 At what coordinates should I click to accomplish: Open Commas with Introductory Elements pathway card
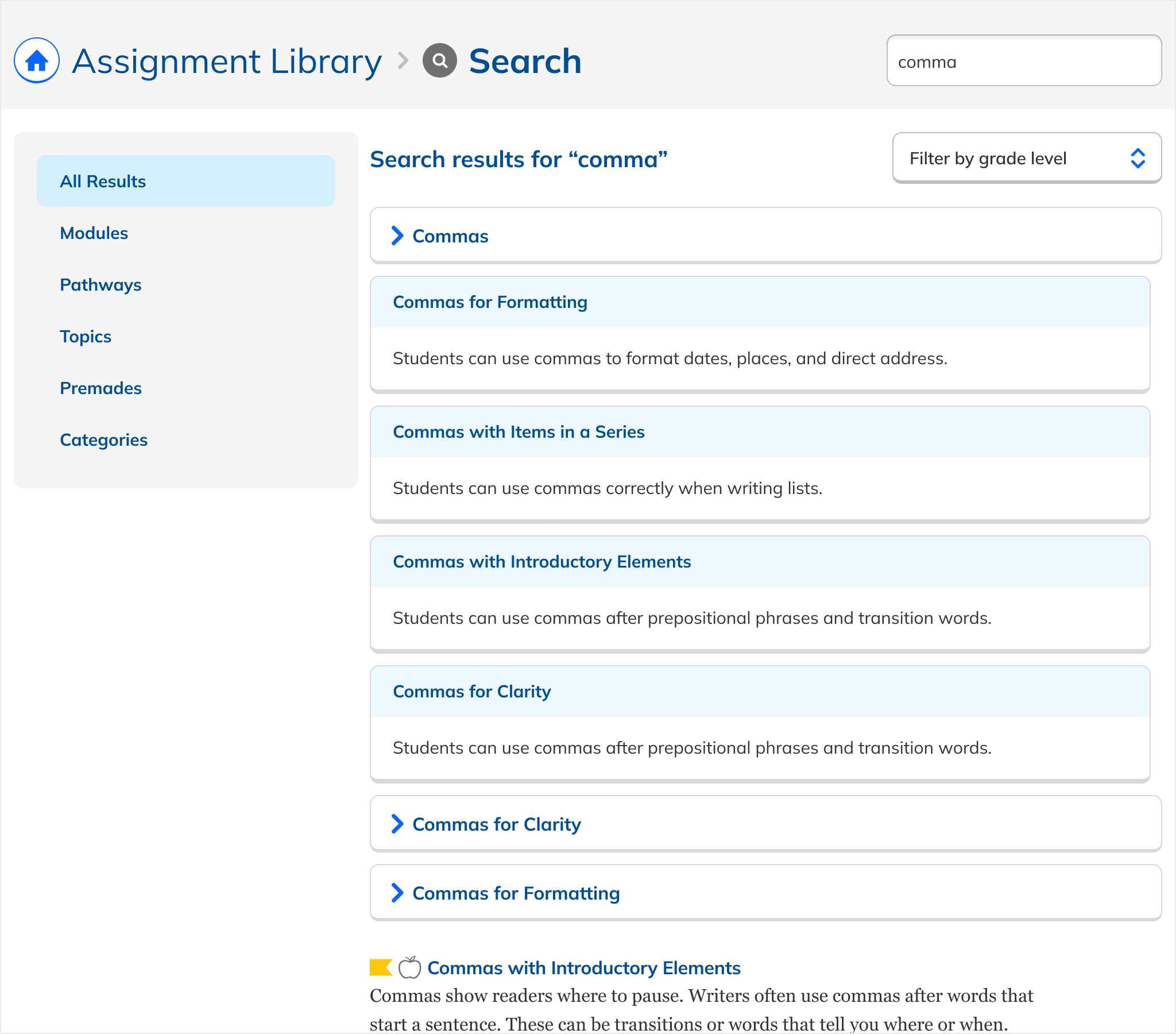[x=541, y=562]
